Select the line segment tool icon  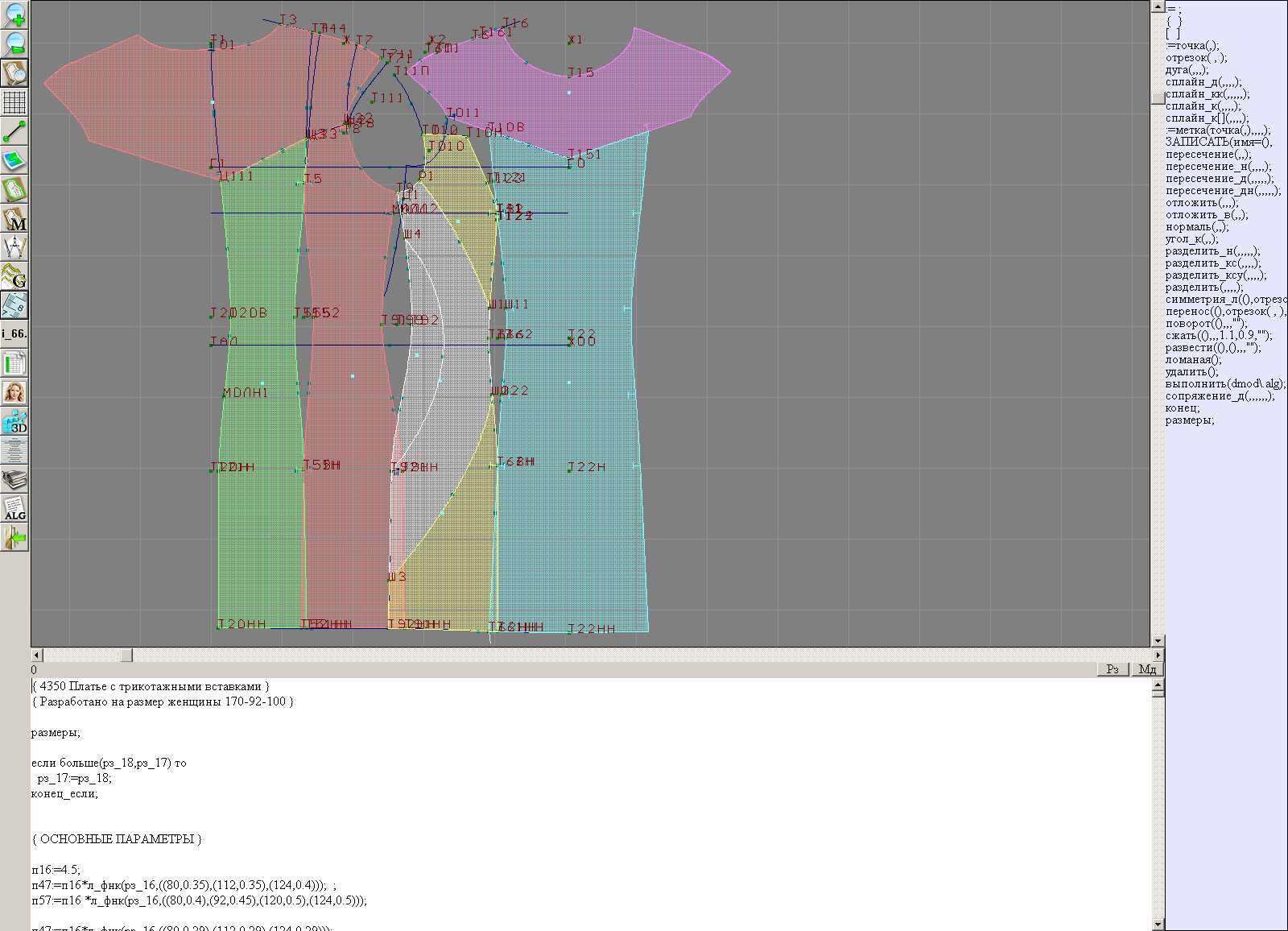(x=14, y=131)
